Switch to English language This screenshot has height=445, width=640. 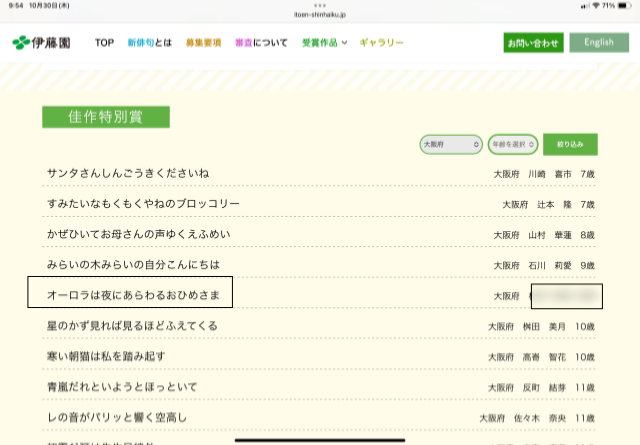[599, 43]
